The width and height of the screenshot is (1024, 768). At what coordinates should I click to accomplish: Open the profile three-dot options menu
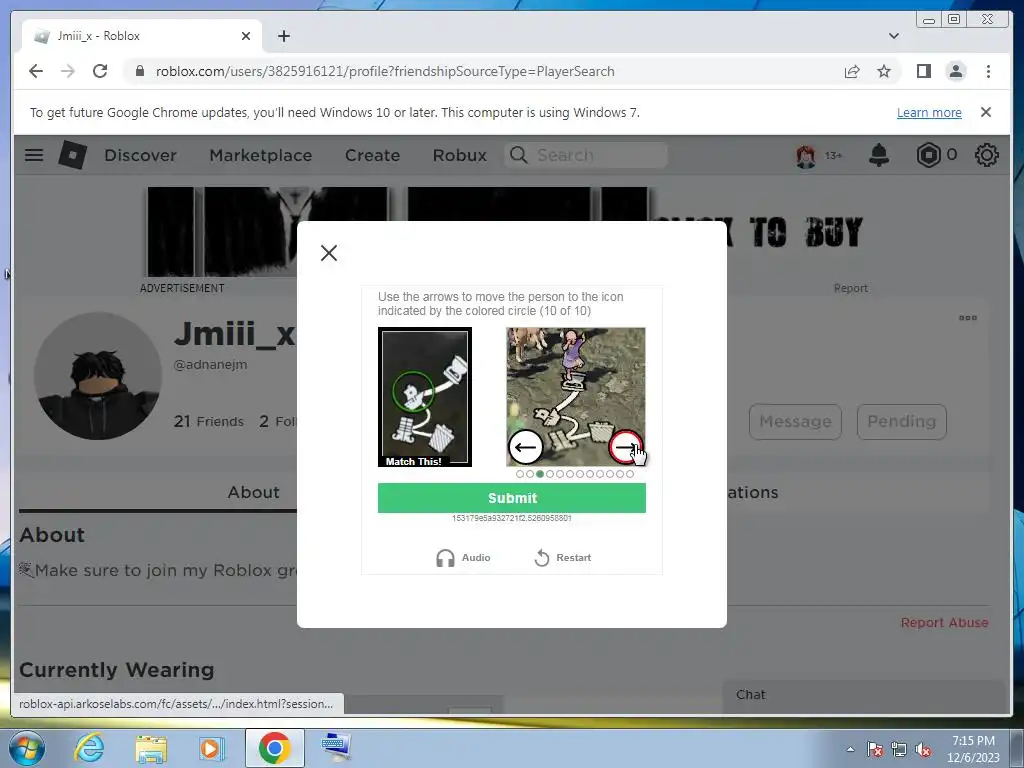pos(968,318)
